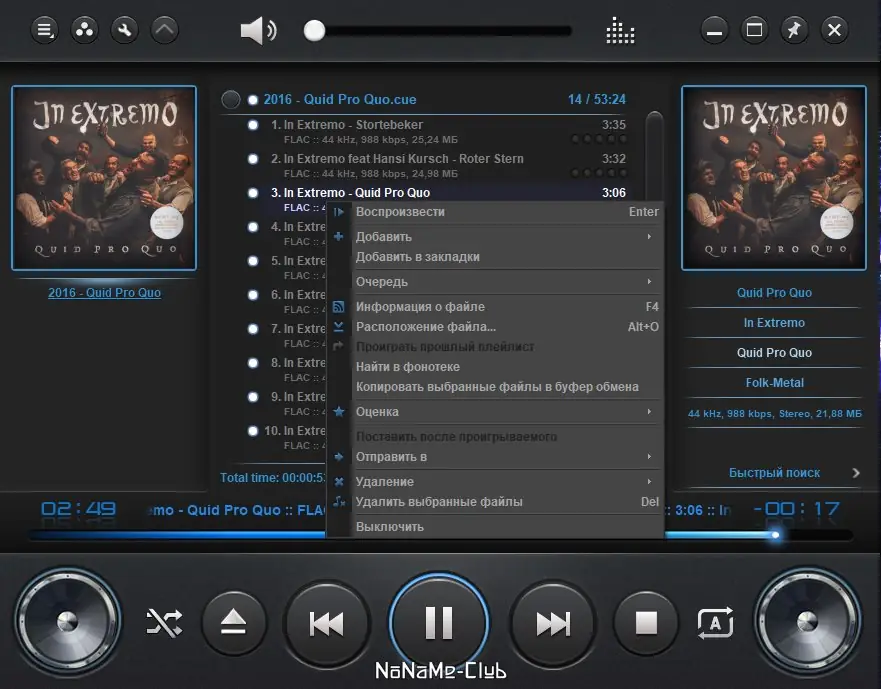Screen dimensions: 881x689
Task: Click the Быстрый поиск label
Action: click(x=774, y=473)
